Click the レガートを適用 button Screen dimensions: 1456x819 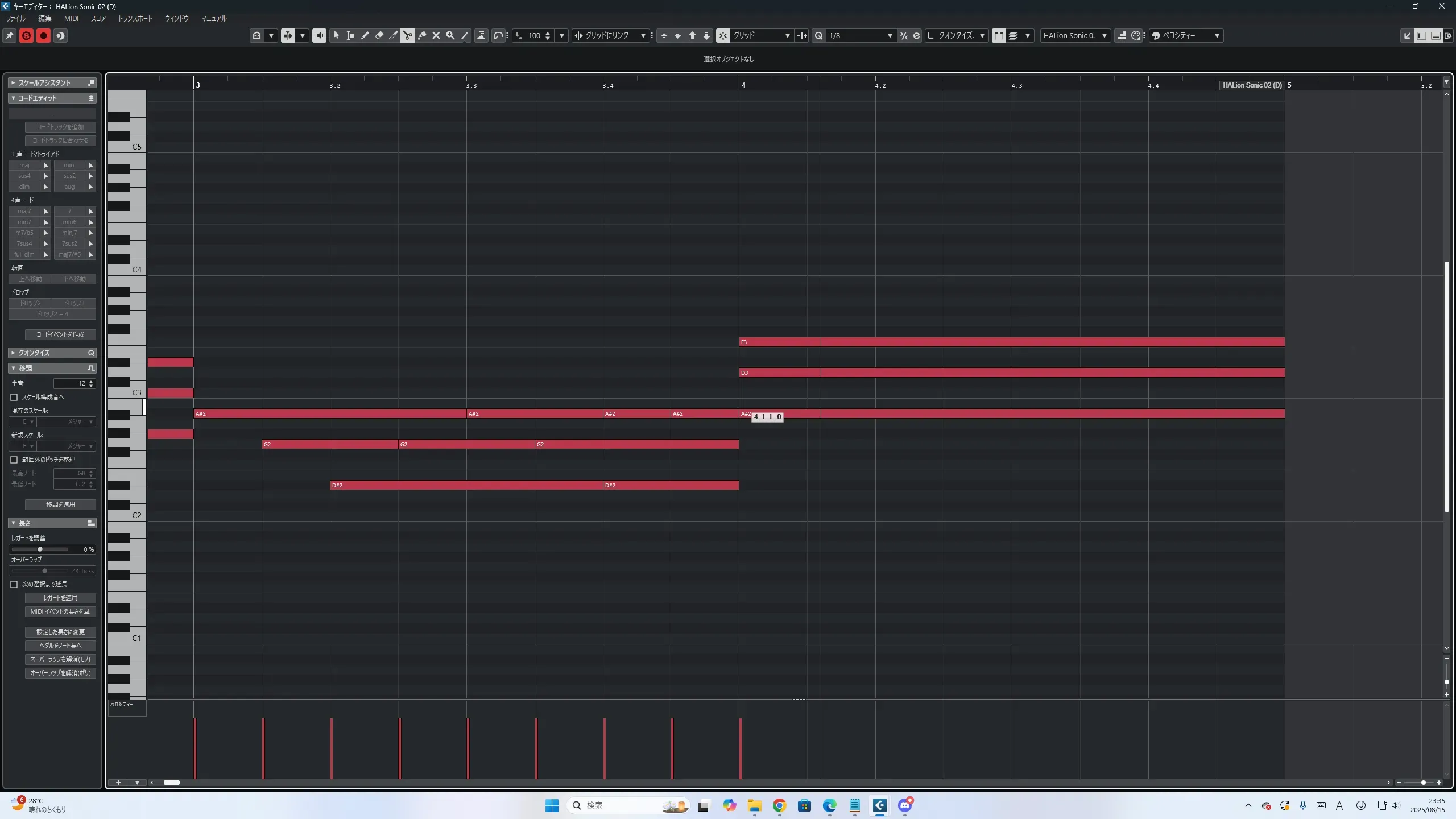pos(60,598)
